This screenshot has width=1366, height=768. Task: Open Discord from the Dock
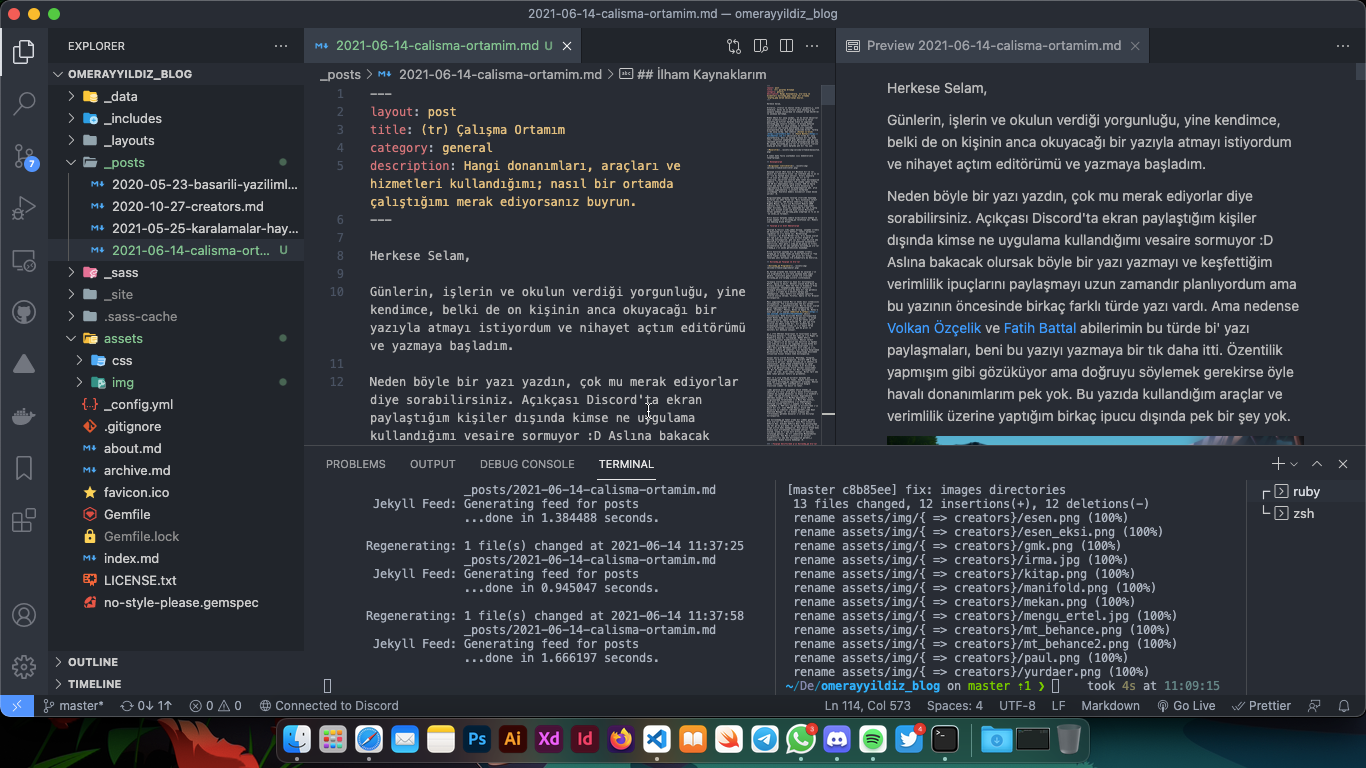[837, 739]
